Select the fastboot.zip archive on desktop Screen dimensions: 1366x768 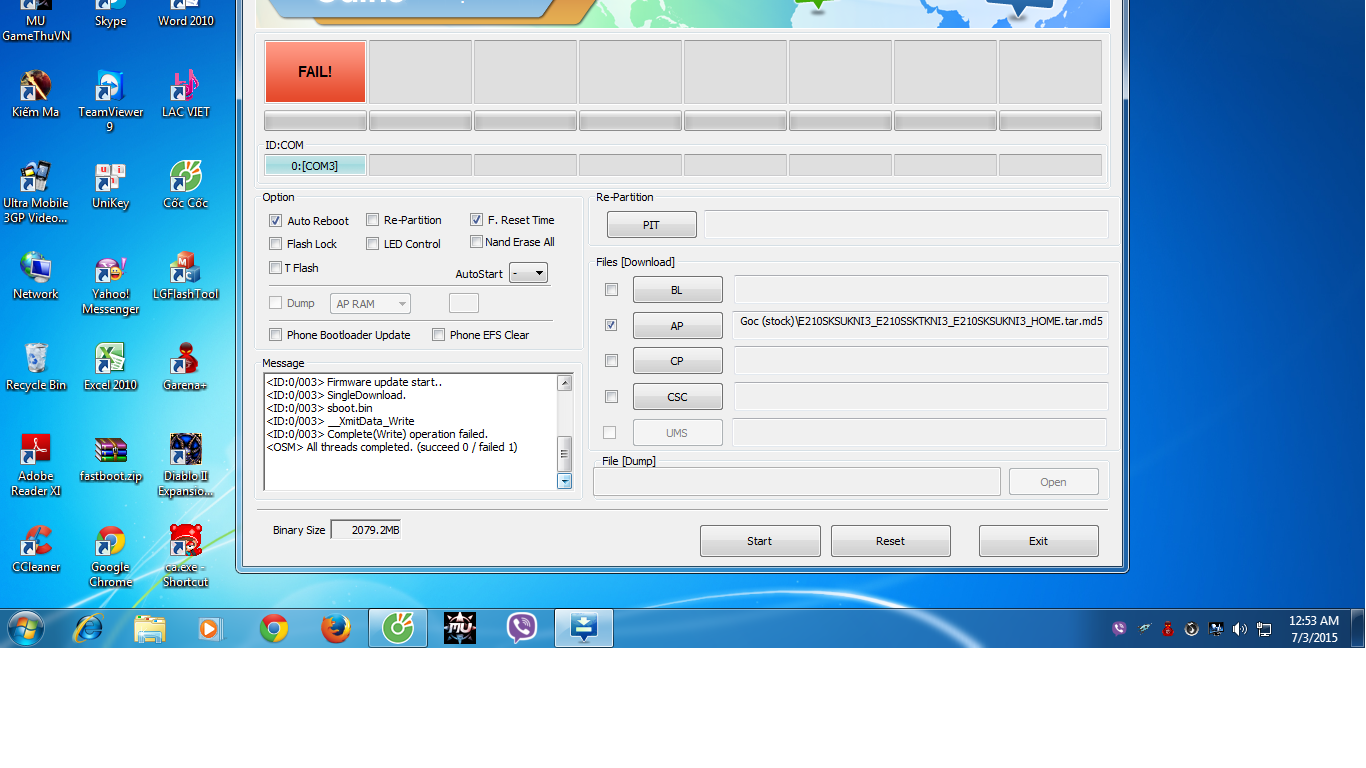[110, 459]
